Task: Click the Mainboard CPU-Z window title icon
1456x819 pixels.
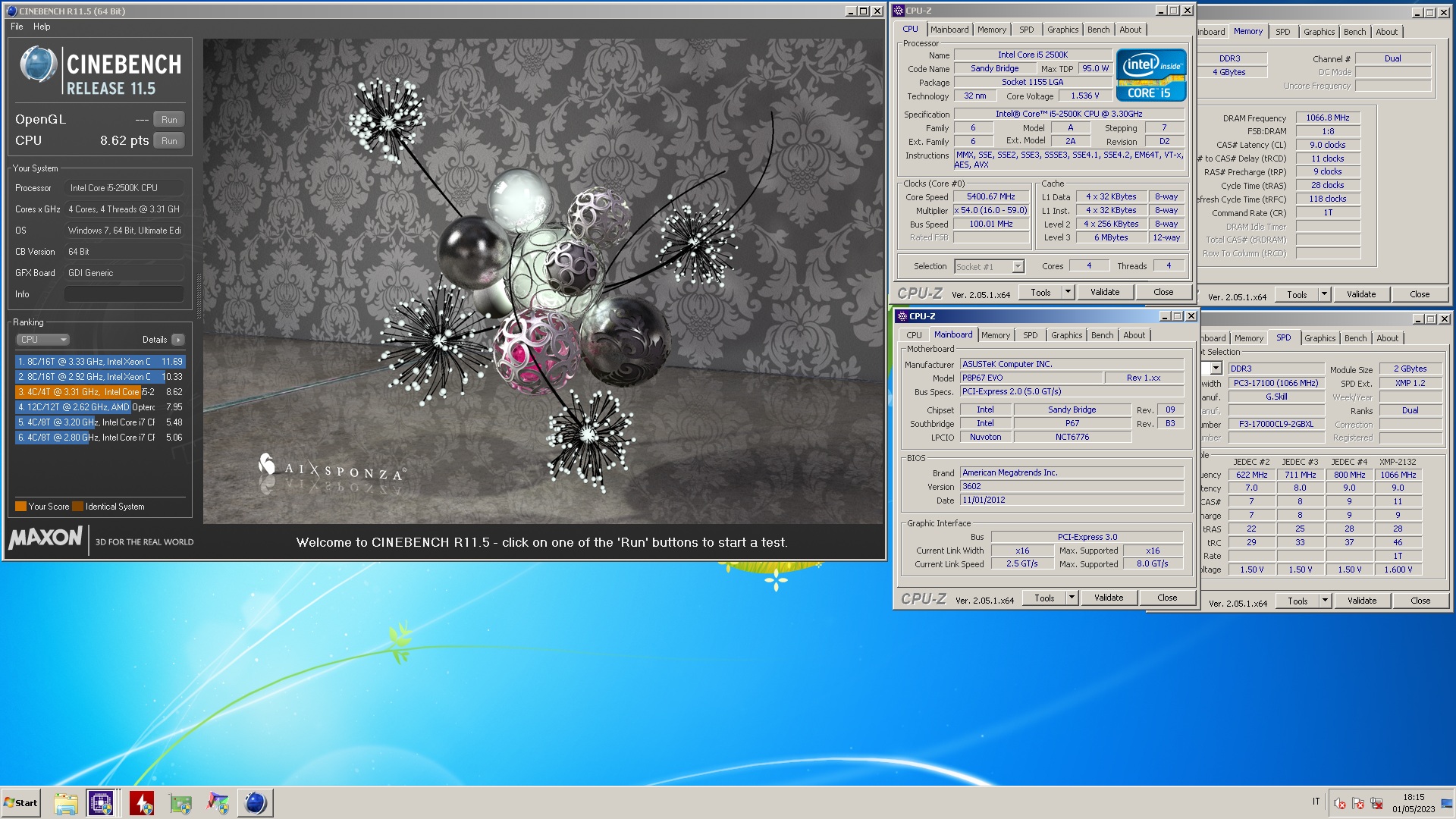Action: click(902, 316)
